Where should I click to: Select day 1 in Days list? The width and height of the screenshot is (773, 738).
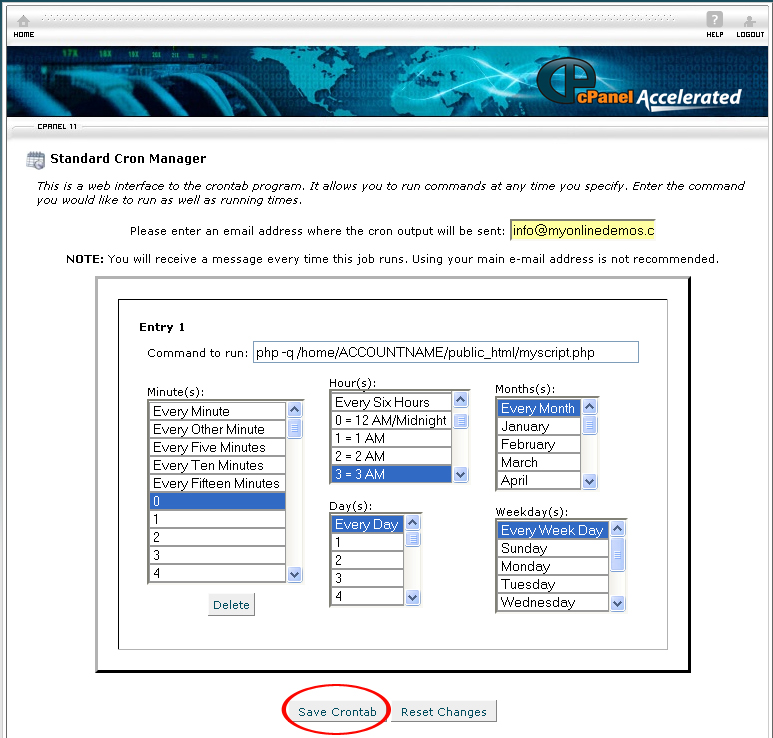[x=368, y=542]
